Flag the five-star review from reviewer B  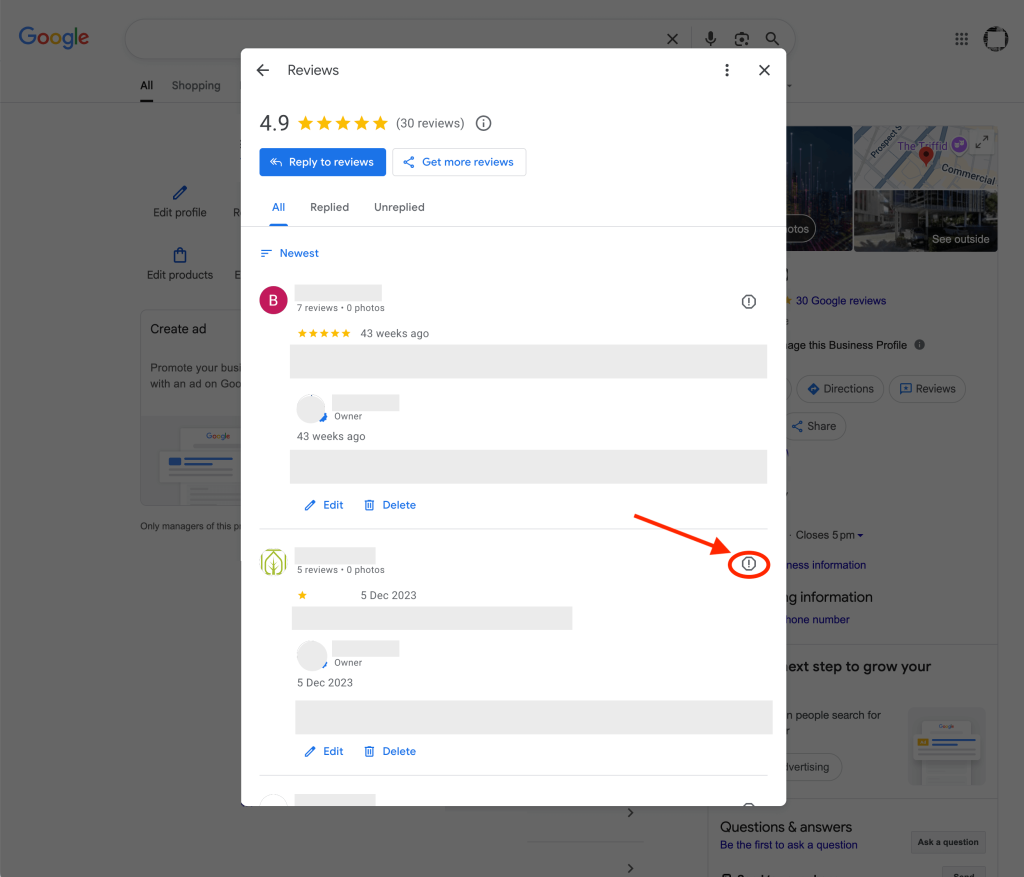coord(749,301)
